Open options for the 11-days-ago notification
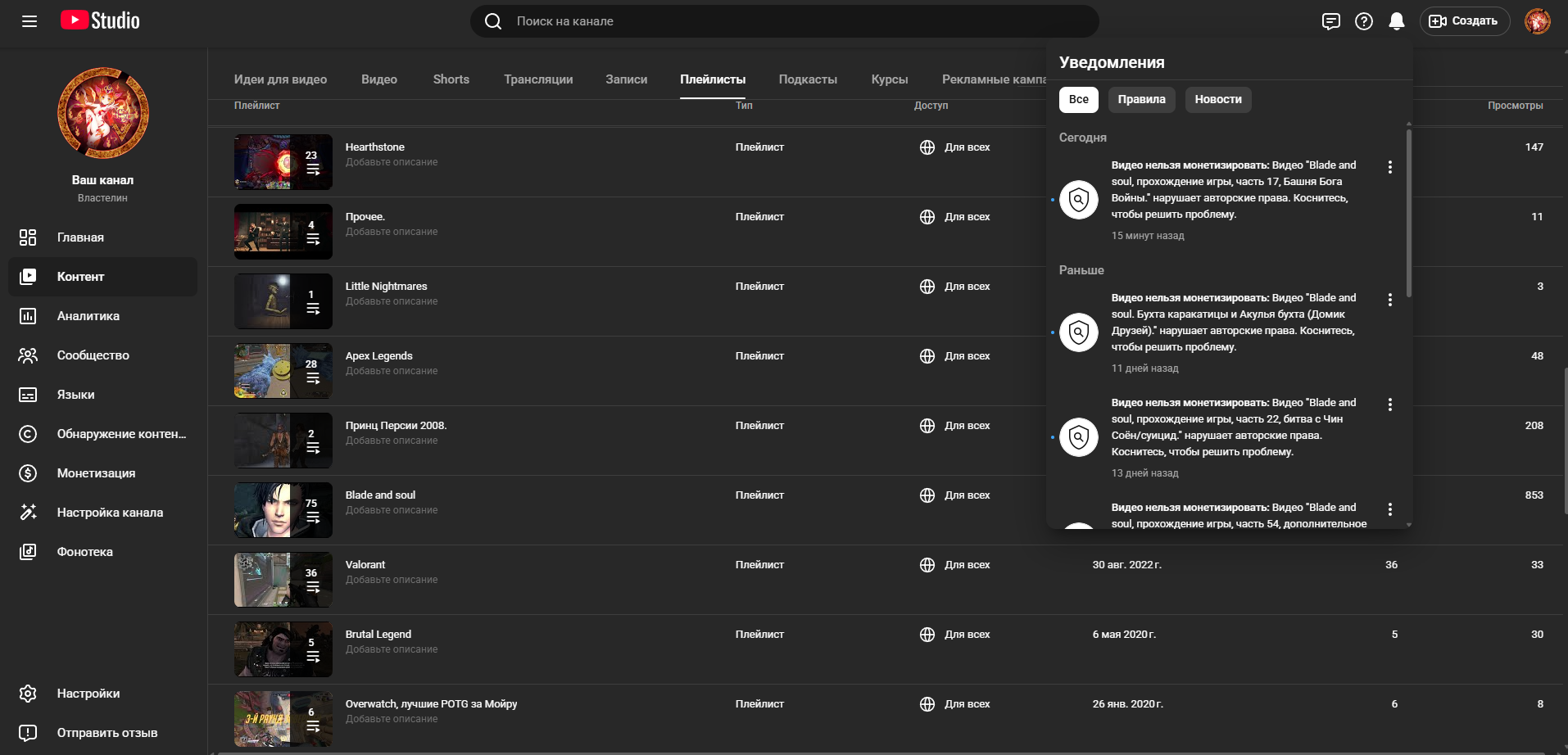This screenshot has height=755, width=1568. (x=1390, y=300)
